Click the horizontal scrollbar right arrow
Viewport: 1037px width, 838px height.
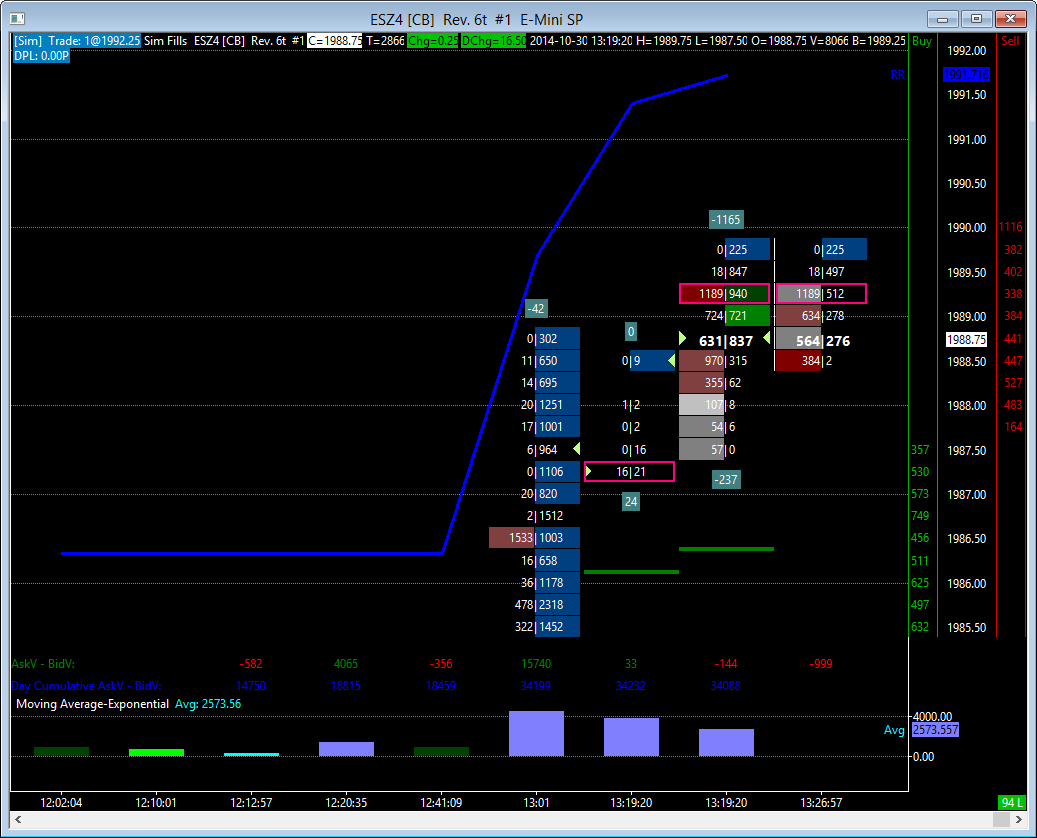click(x=1018, y=819)
